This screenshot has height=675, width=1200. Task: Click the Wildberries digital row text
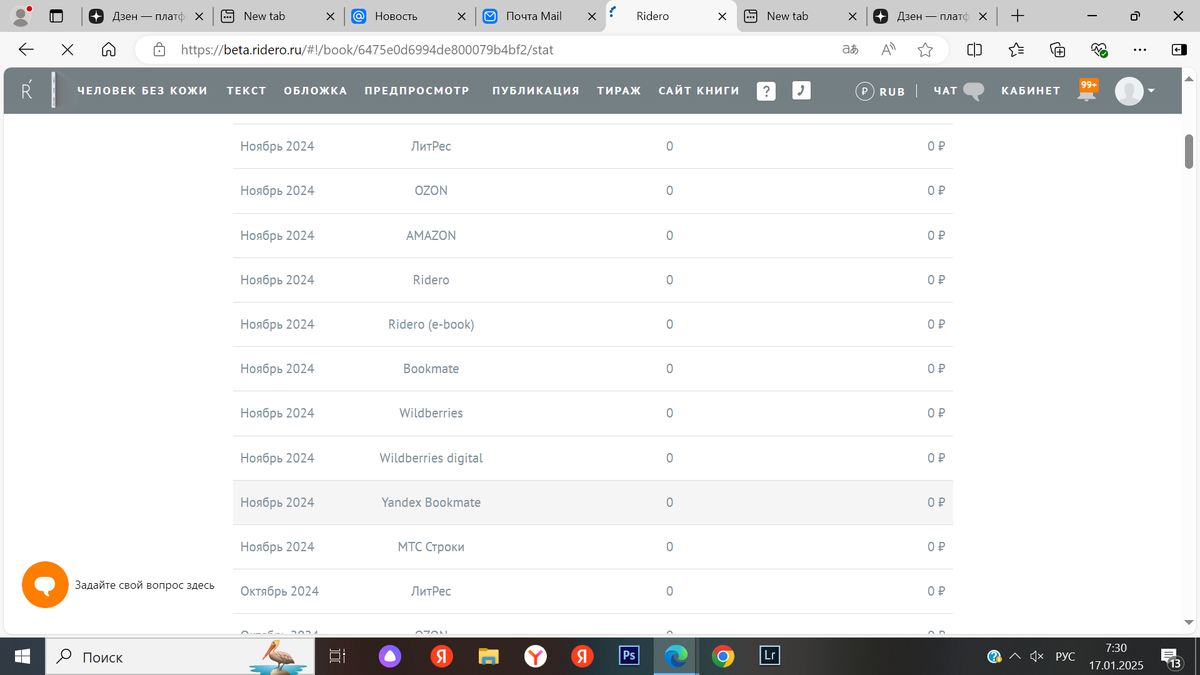pos(431,458)
